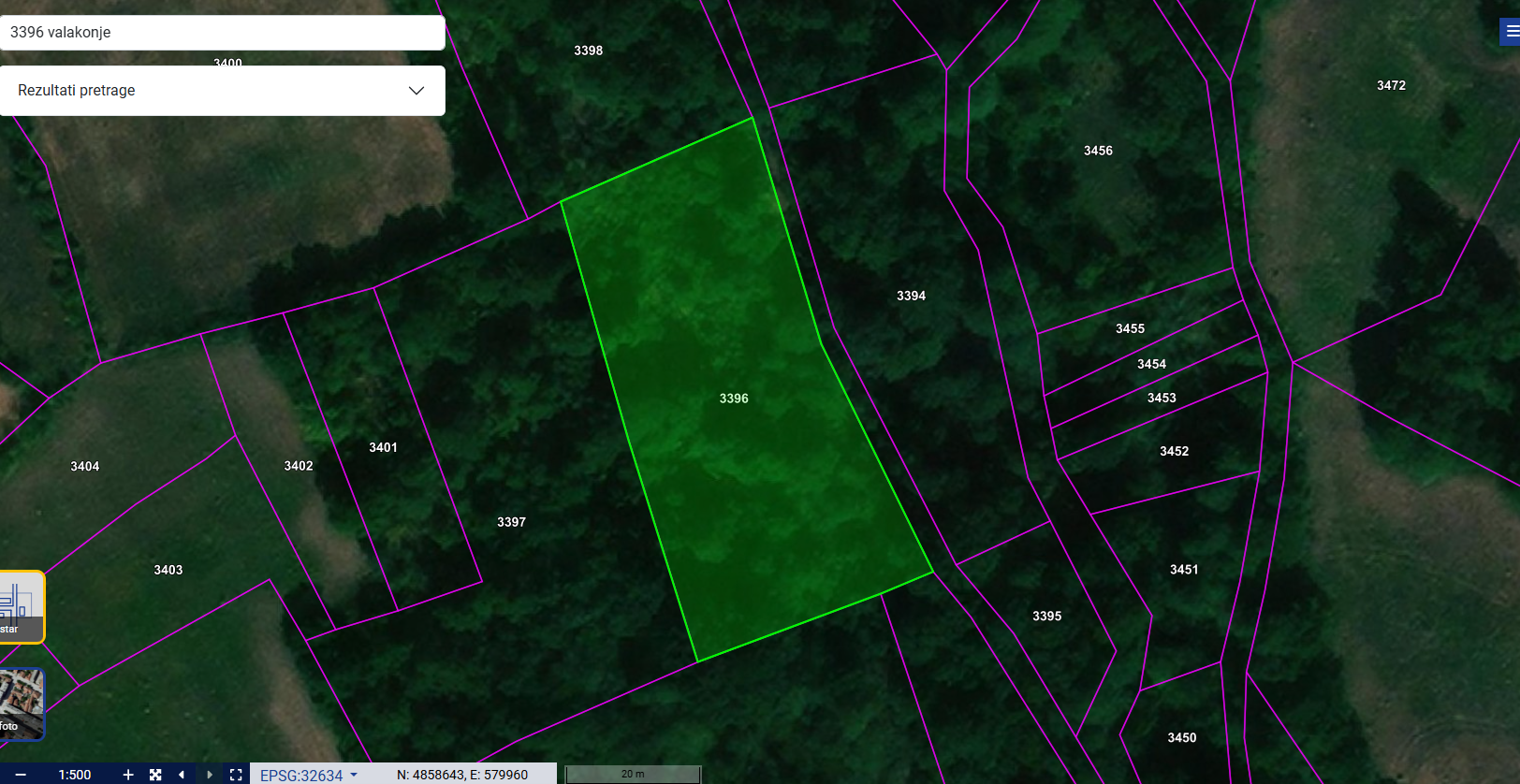Go to the next map view
The width and height of the screenshot is (1520, 784).
pos(209,775)
